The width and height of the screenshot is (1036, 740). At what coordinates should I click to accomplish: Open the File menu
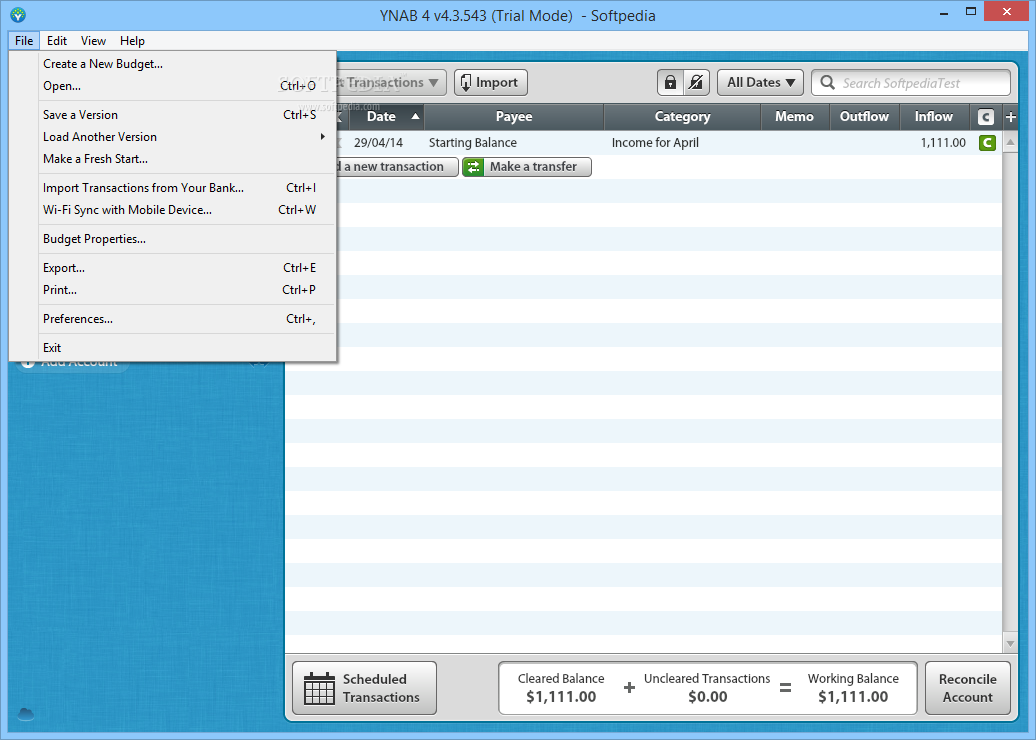(x=24, y=41)
